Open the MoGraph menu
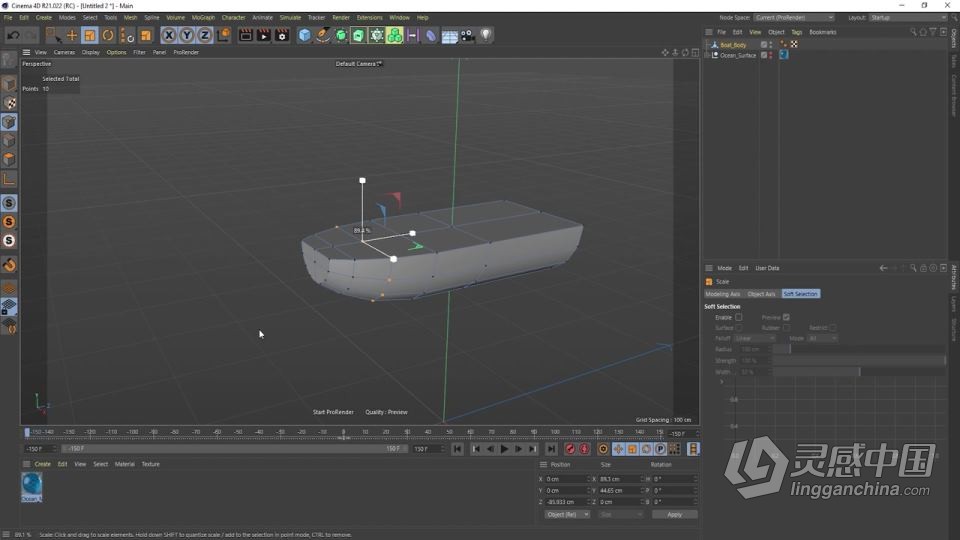 (x=203, y=18)
